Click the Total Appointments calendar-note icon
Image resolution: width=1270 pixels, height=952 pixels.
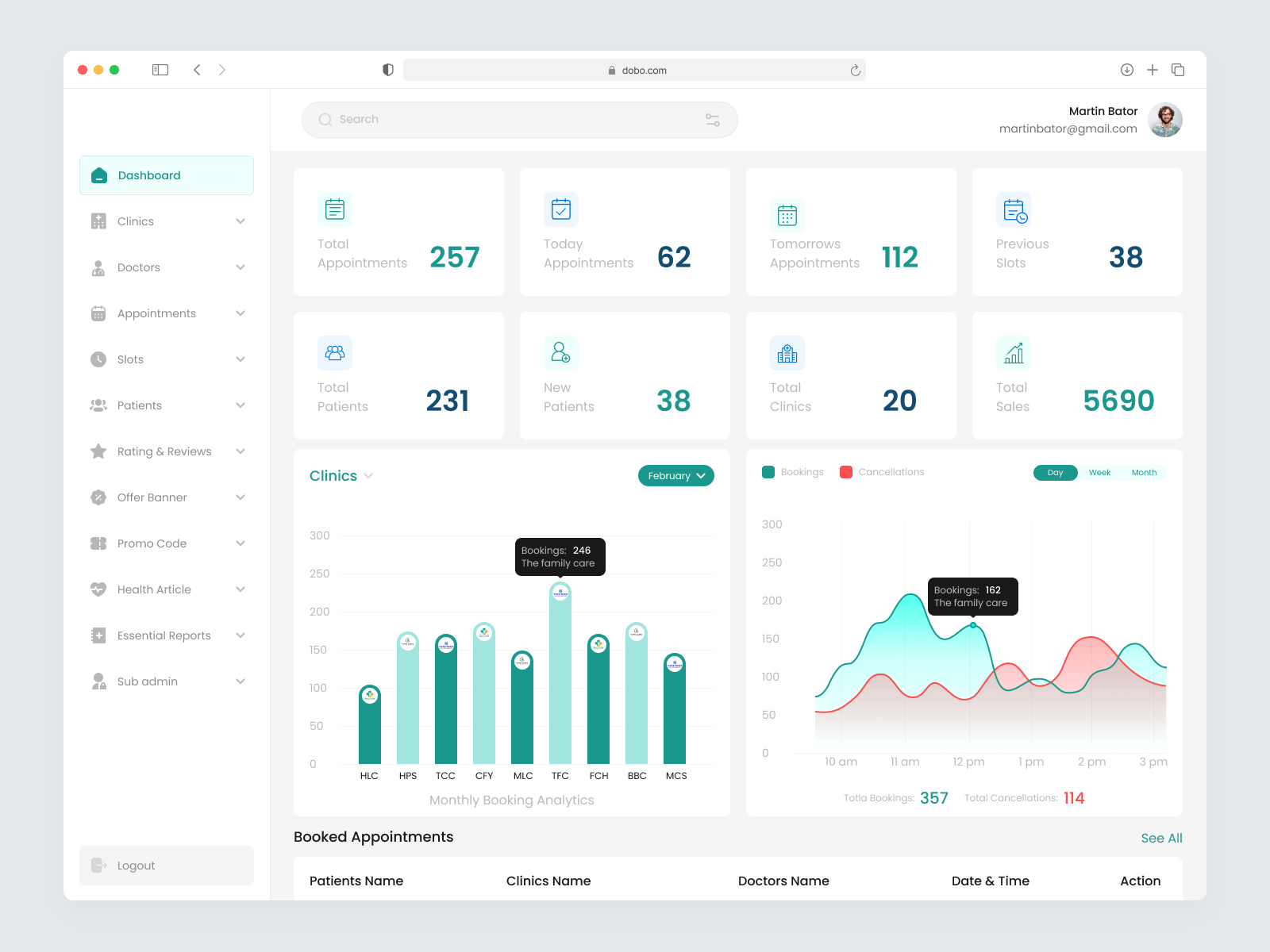coord(334,209)
